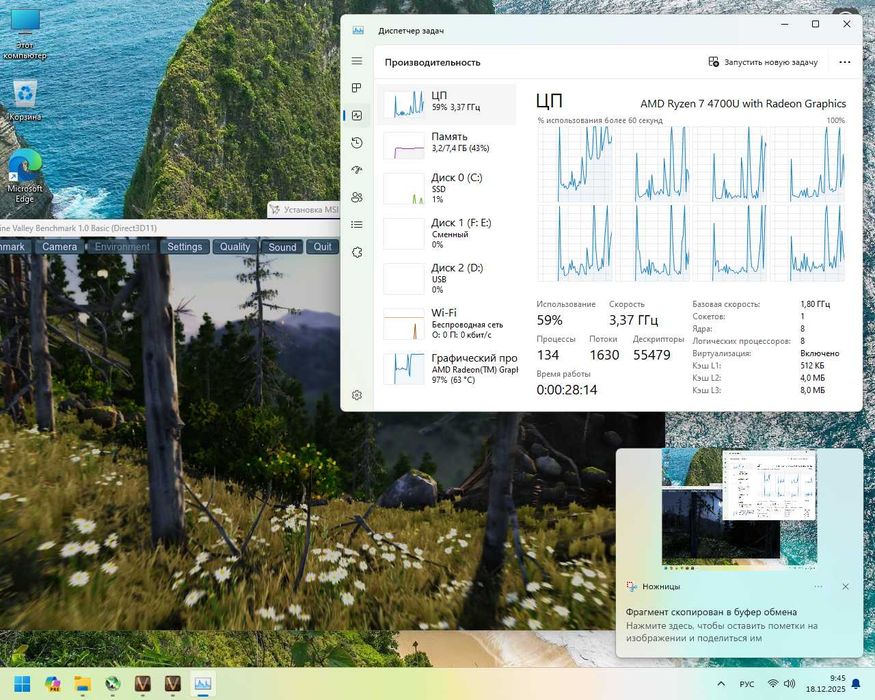Click the Task Manager title bar app icon
The image size is (875, 700).
pyautogui.click(x=358, y=31)
